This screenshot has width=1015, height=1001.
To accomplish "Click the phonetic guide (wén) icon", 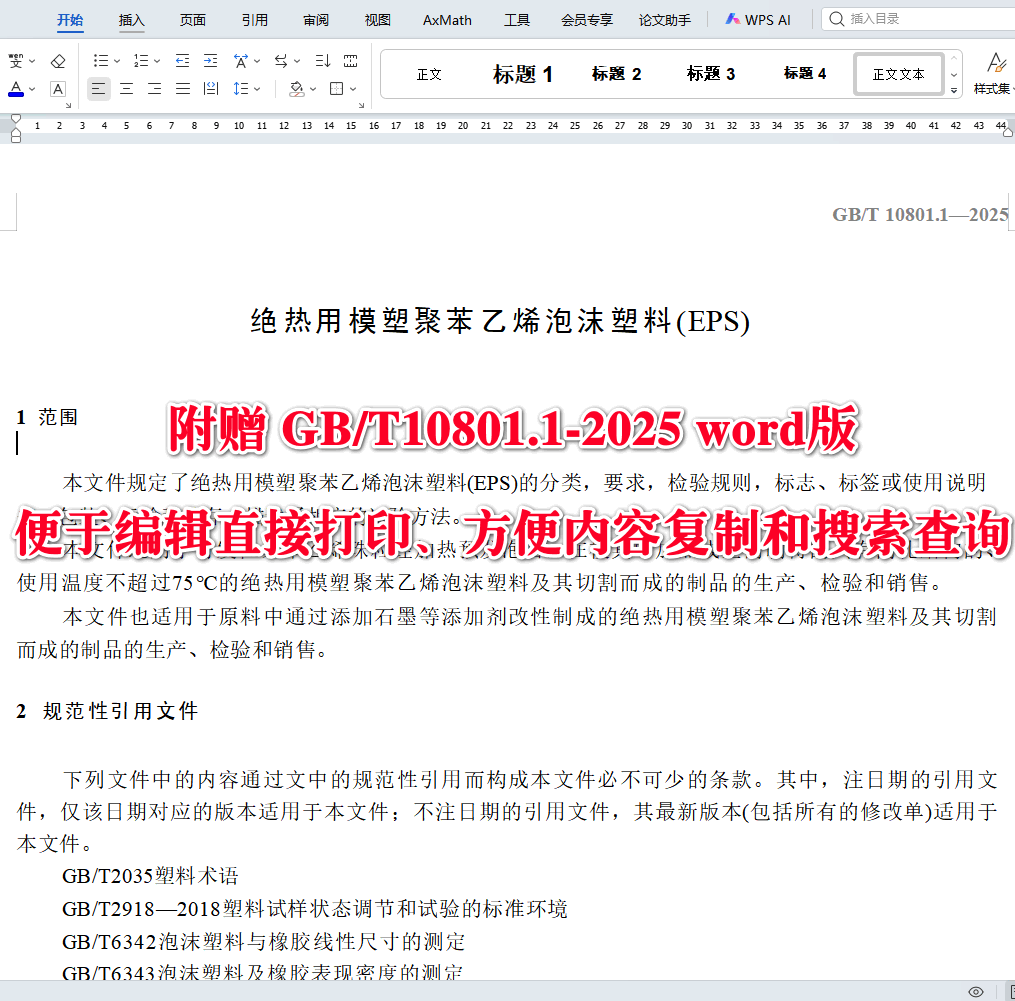I will [16, 61].
